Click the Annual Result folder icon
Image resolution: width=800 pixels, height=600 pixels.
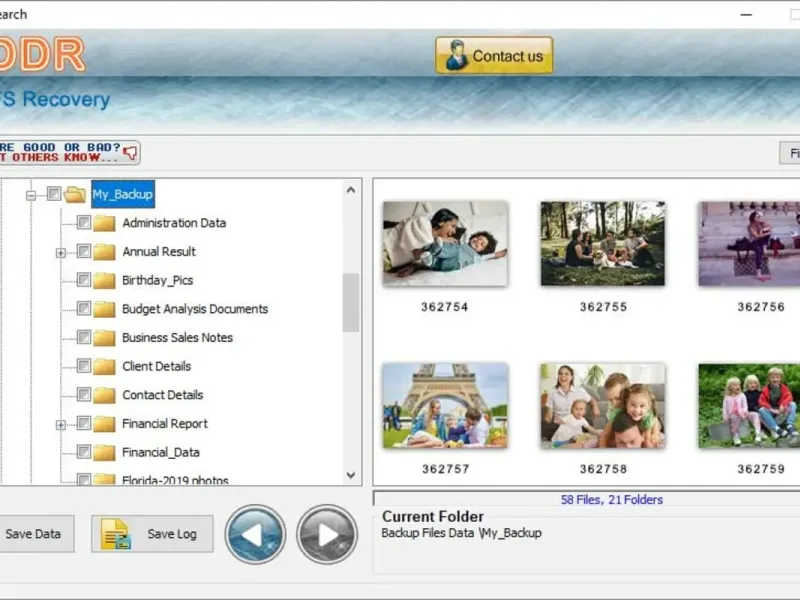point(105,252)
